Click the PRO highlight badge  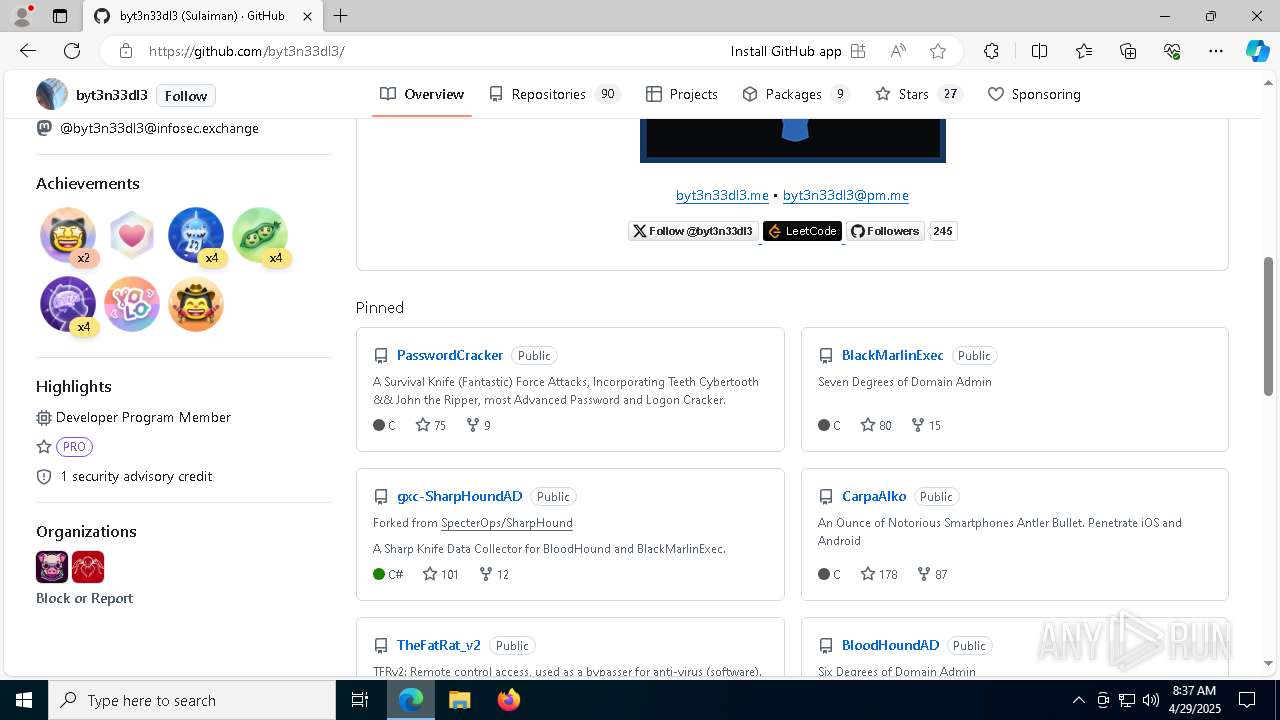(74, 447)
